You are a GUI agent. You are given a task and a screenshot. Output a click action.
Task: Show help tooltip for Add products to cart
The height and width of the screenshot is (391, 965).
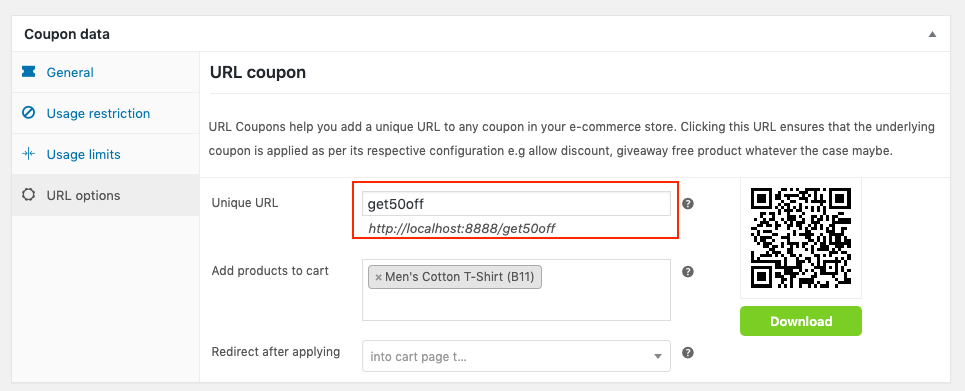coord(688,272)
